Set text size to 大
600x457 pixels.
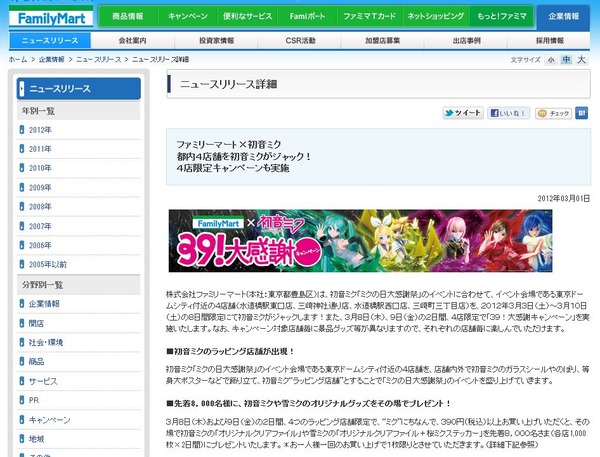coord(581,60)
